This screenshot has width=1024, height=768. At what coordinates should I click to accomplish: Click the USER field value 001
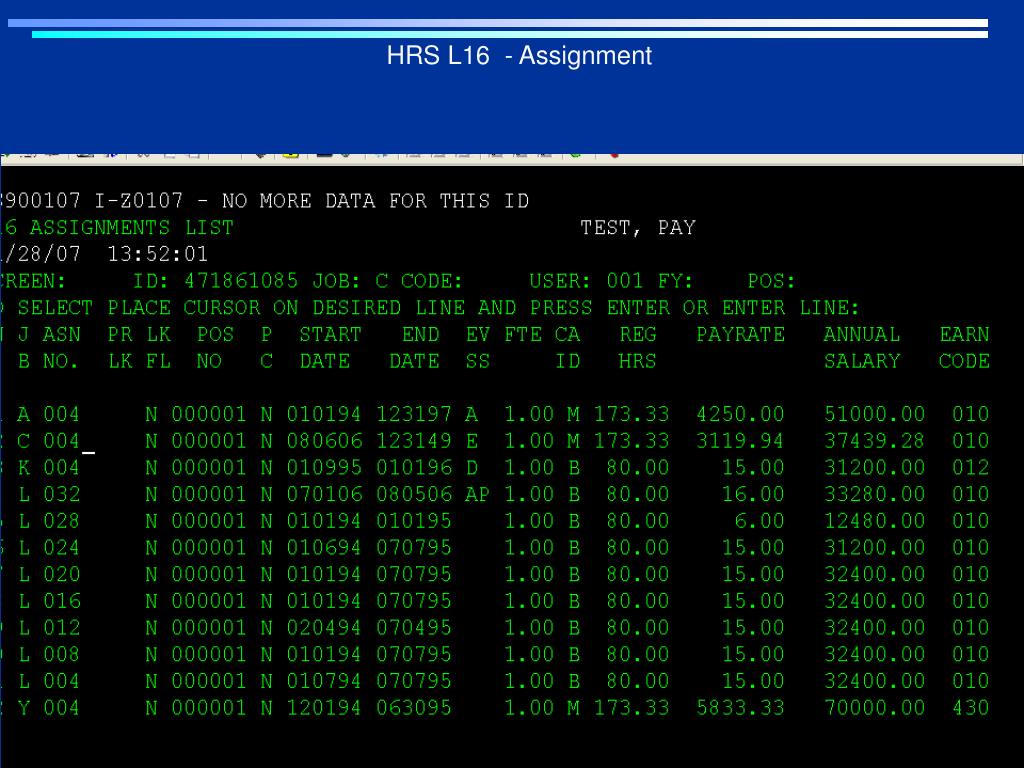click(625, 281)
